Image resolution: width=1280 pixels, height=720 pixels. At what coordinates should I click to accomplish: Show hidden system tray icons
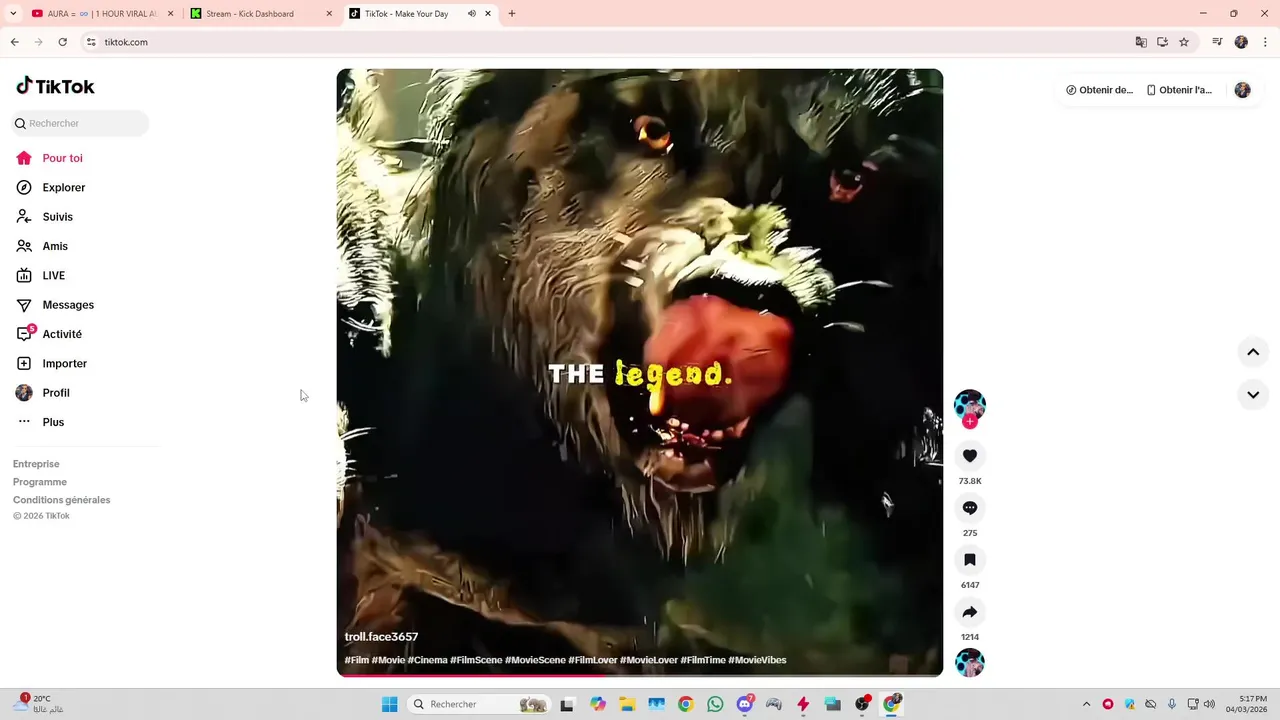1087,704
